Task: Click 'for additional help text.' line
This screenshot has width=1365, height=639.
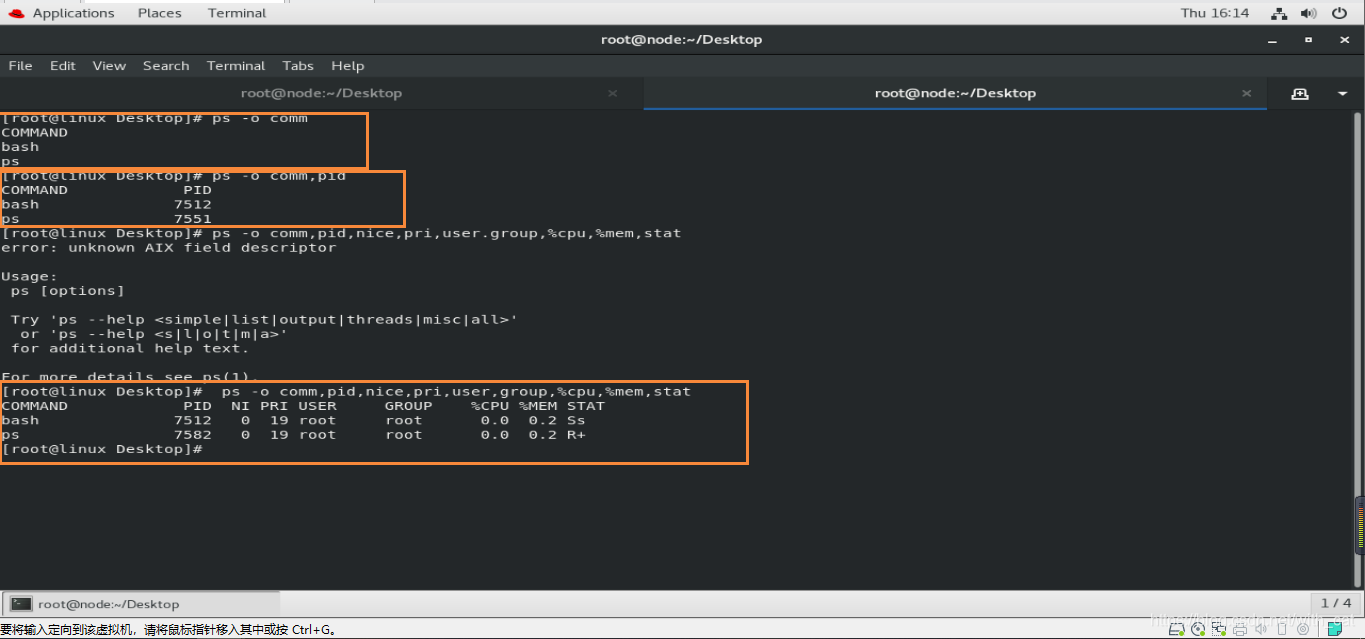Action: pos(130,348)
